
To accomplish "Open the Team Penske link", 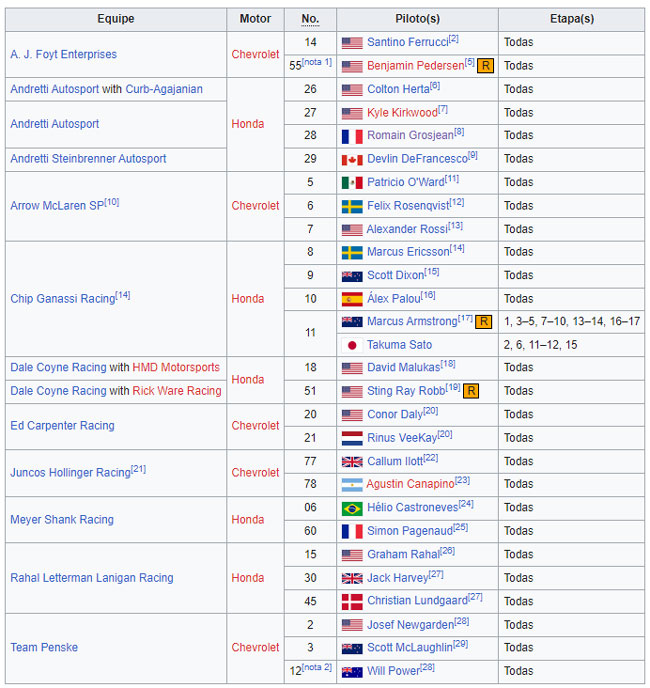I will click(x=44, y=648).
